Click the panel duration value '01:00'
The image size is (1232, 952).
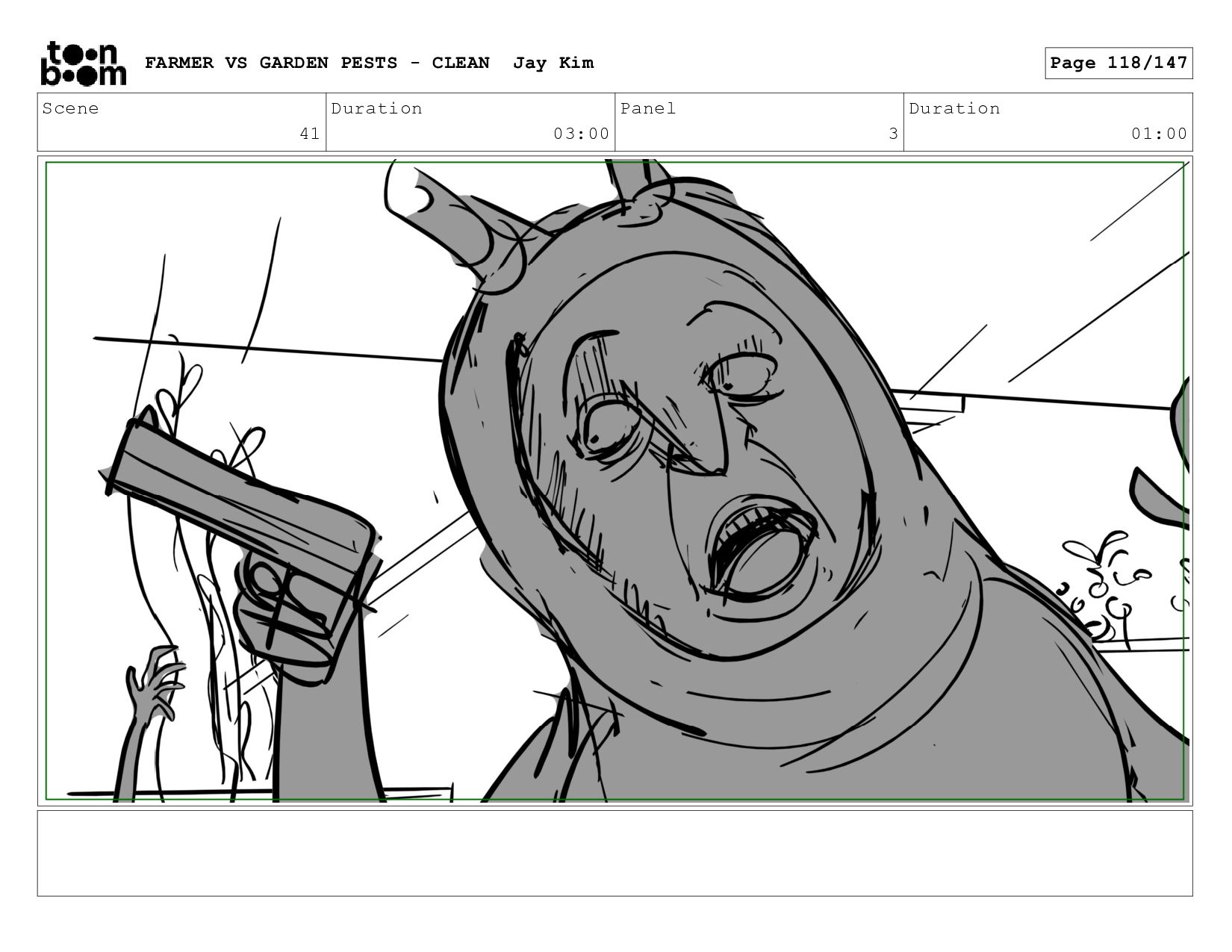point(1159,134)
